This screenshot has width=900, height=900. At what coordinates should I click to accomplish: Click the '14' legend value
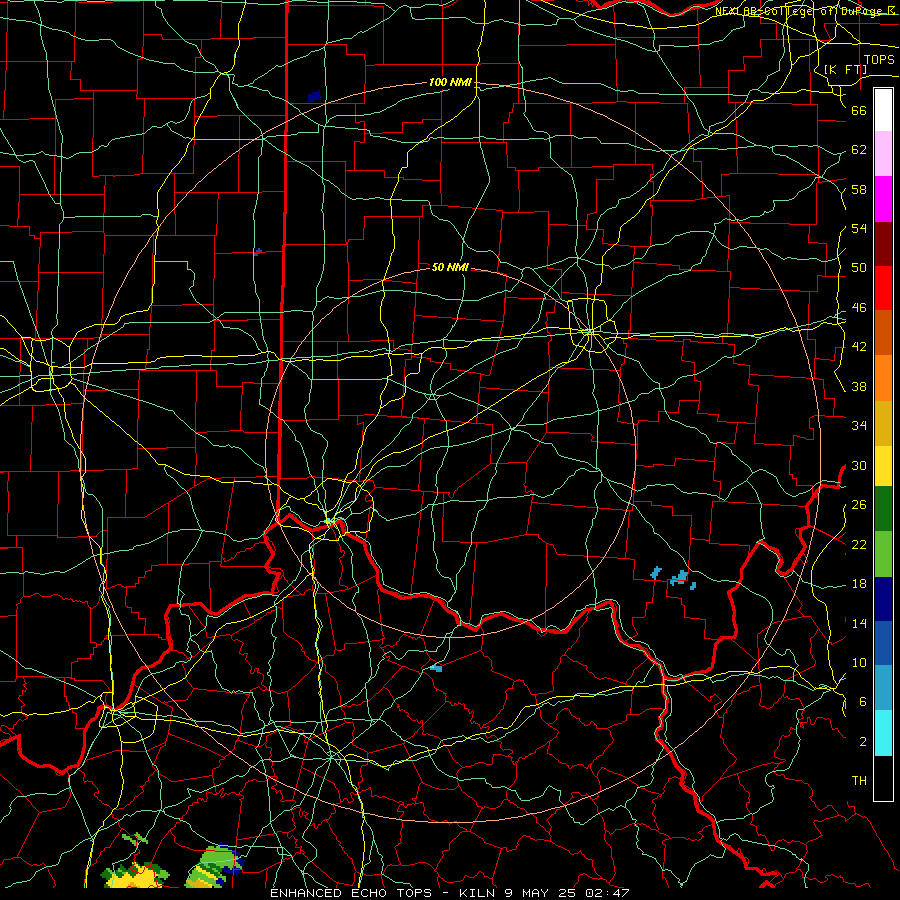point(859,623)
